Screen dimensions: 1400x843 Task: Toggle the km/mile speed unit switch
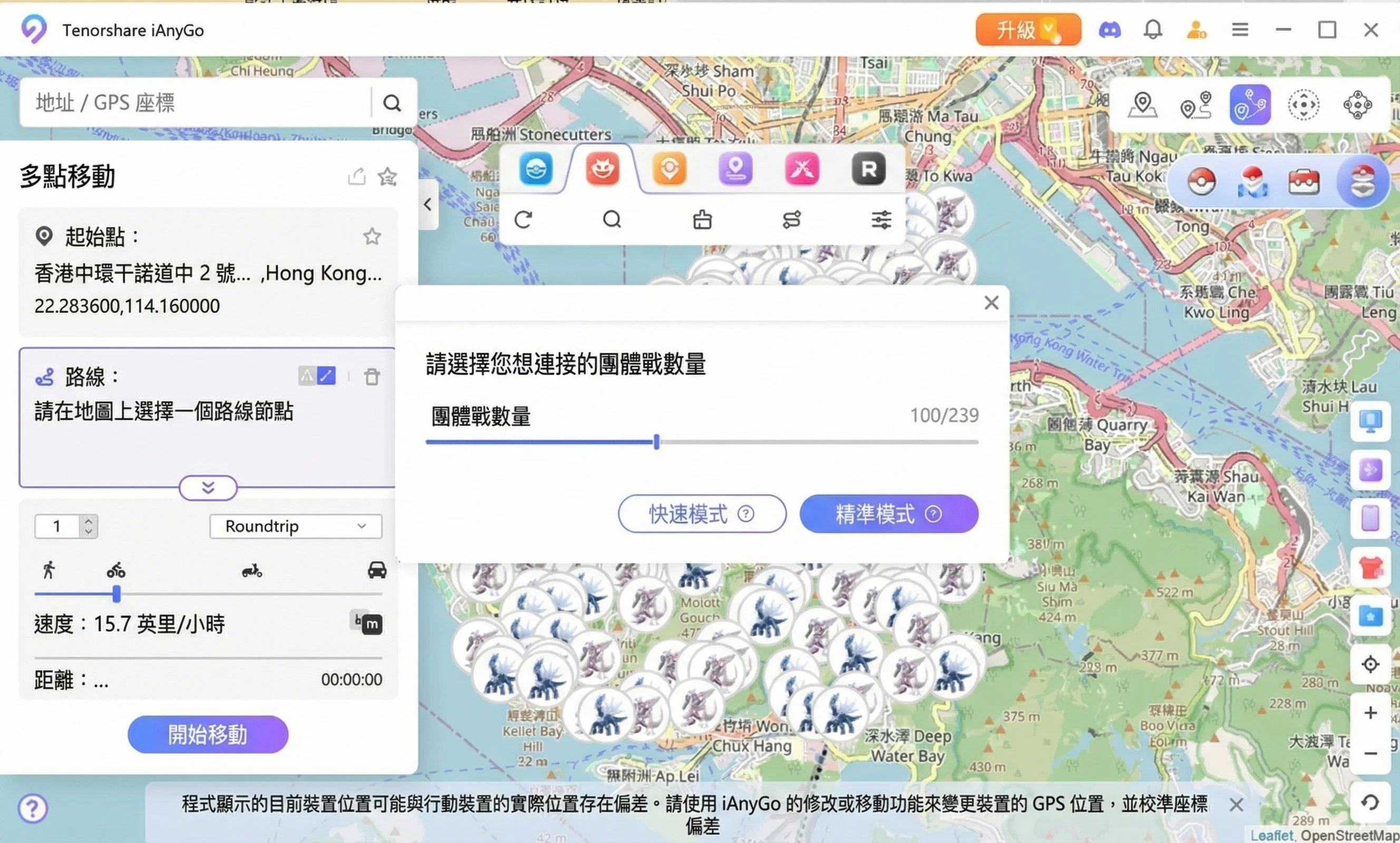point(366,623)
